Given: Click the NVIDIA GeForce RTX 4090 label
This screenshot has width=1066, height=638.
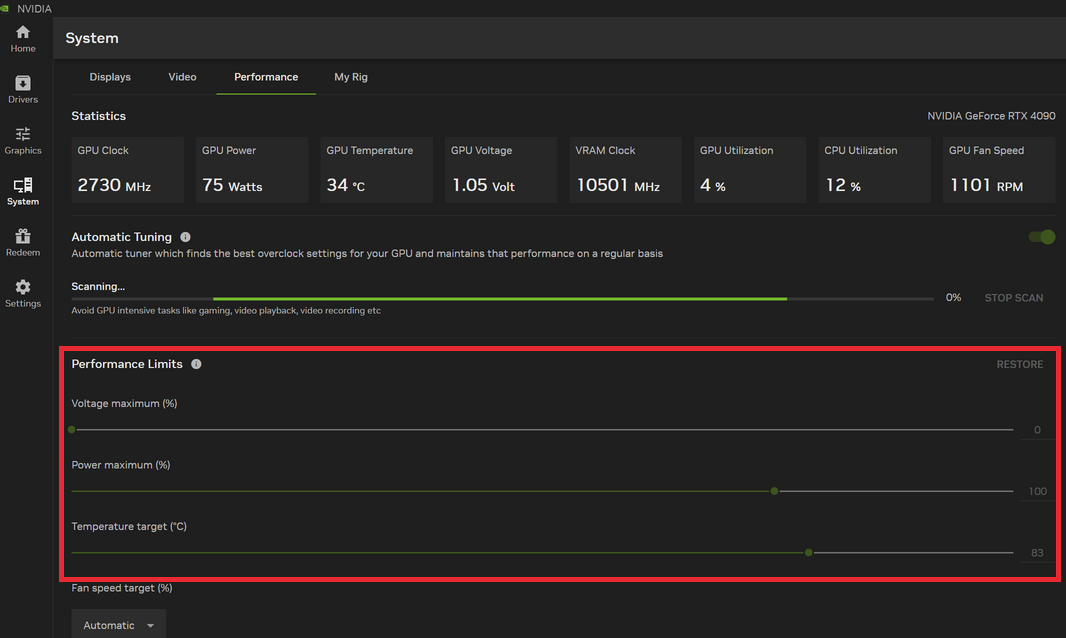Looking at the screenshot, I should (991, 116).
